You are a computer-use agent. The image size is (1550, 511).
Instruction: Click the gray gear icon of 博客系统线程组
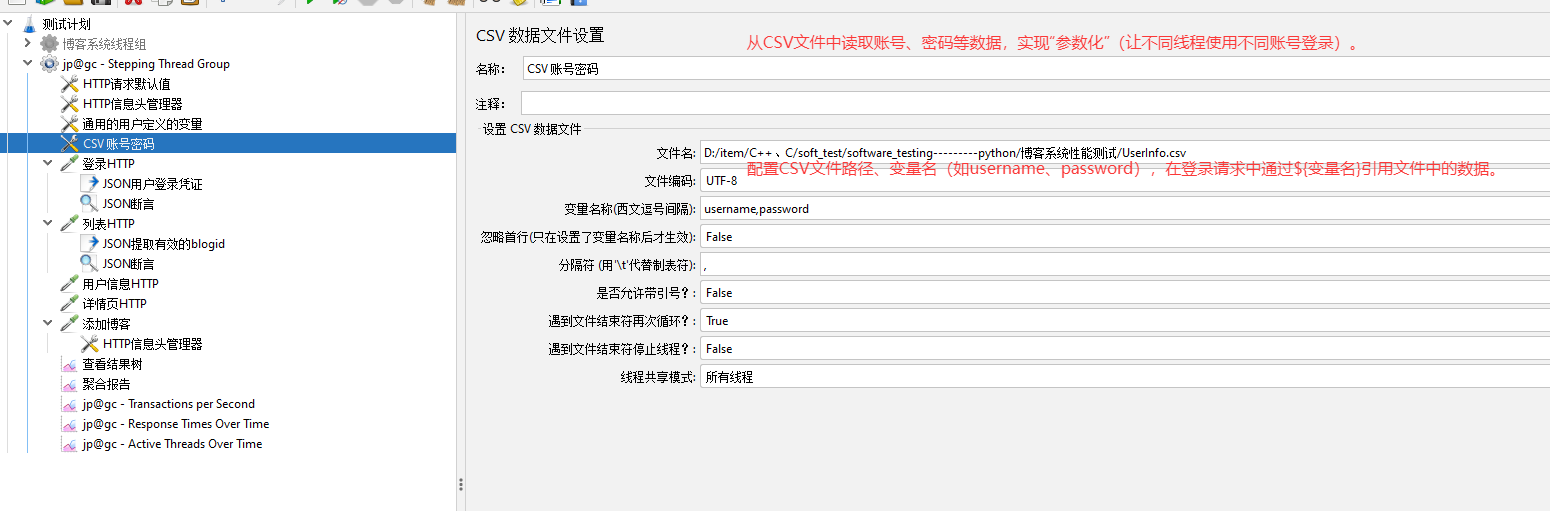pyautogui.click(x=49, y=44)
